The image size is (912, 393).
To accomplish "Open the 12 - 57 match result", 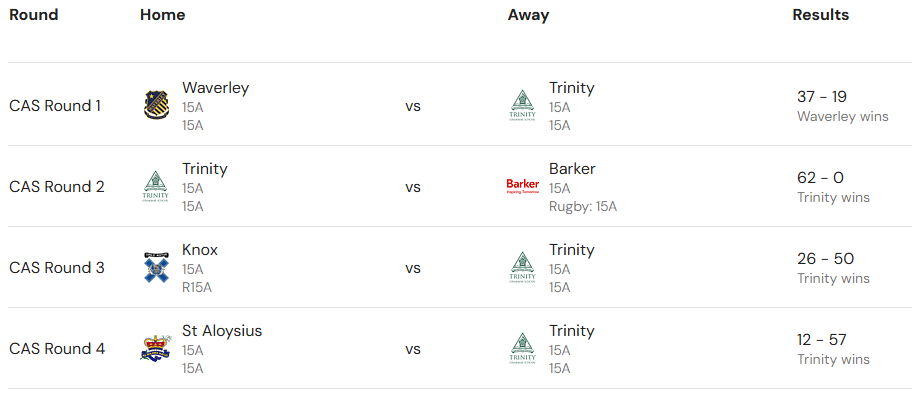I will 822,340.
